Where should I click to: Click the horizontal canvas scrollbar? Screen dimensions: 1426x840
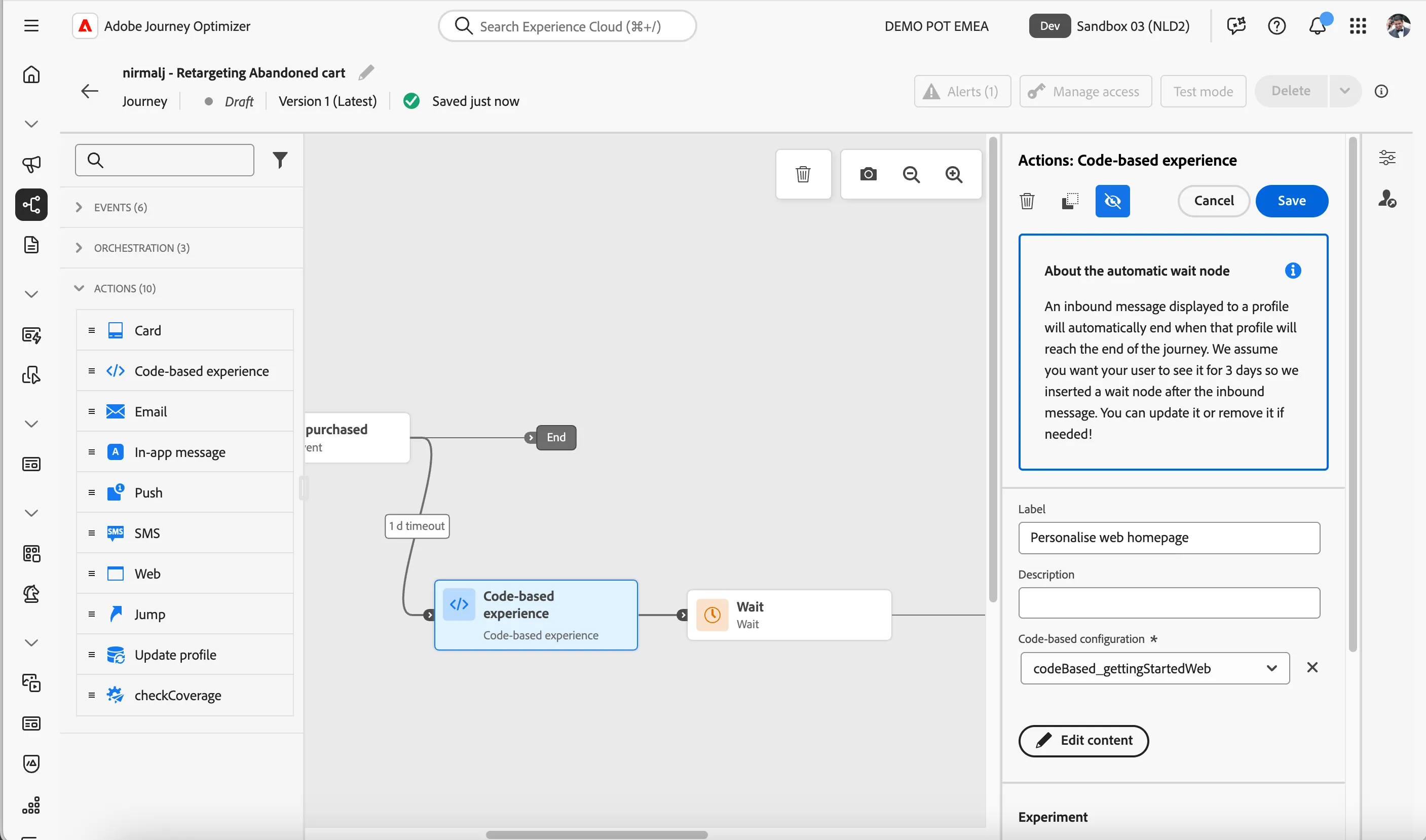tap(596, 834)
